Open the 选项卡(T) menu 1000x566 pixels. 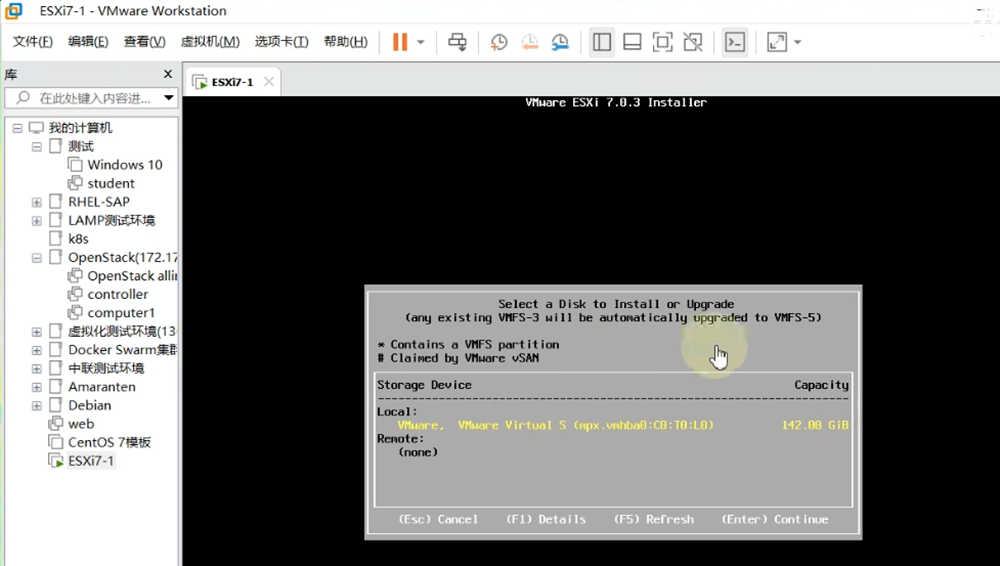tap(281, 41)
